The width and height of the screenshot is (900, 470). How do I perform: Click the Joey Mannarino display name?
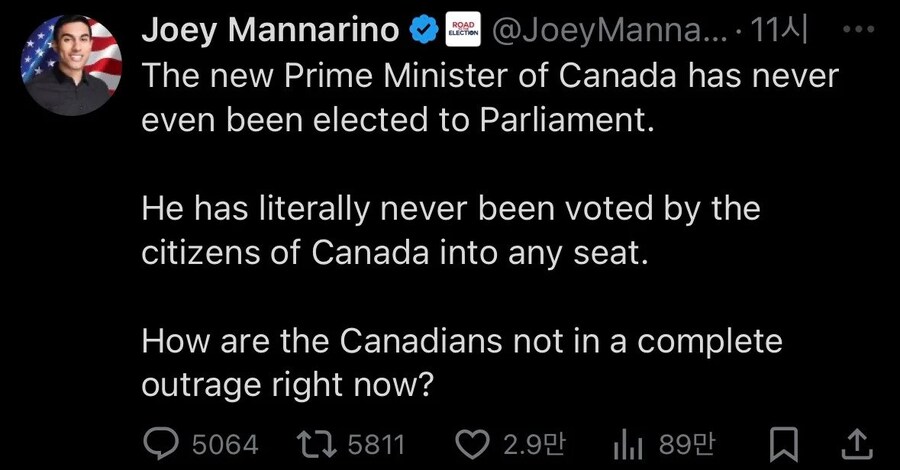[270, 32]
